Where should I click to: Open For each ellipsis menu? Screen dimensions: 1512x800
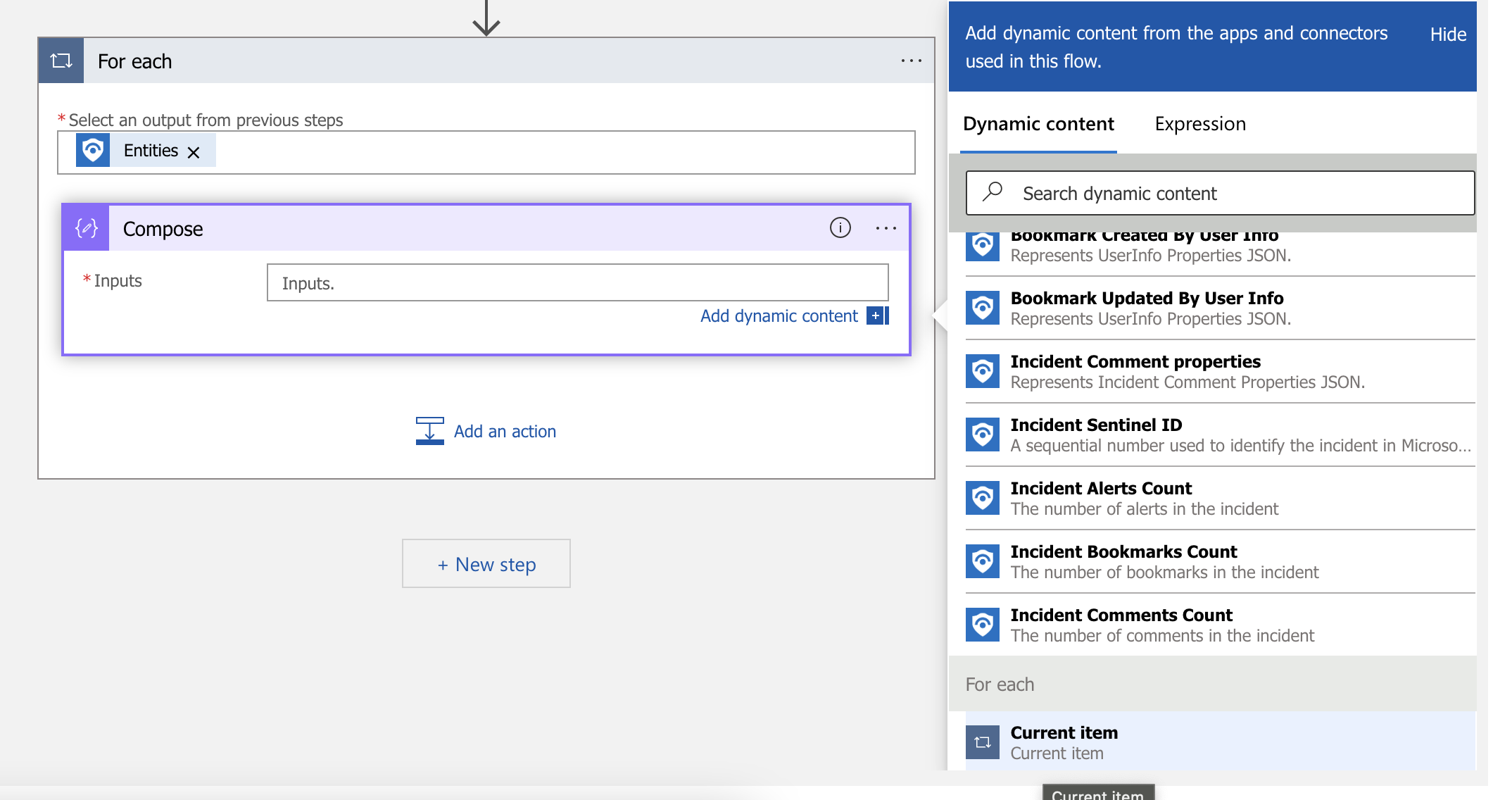point(912,61)
